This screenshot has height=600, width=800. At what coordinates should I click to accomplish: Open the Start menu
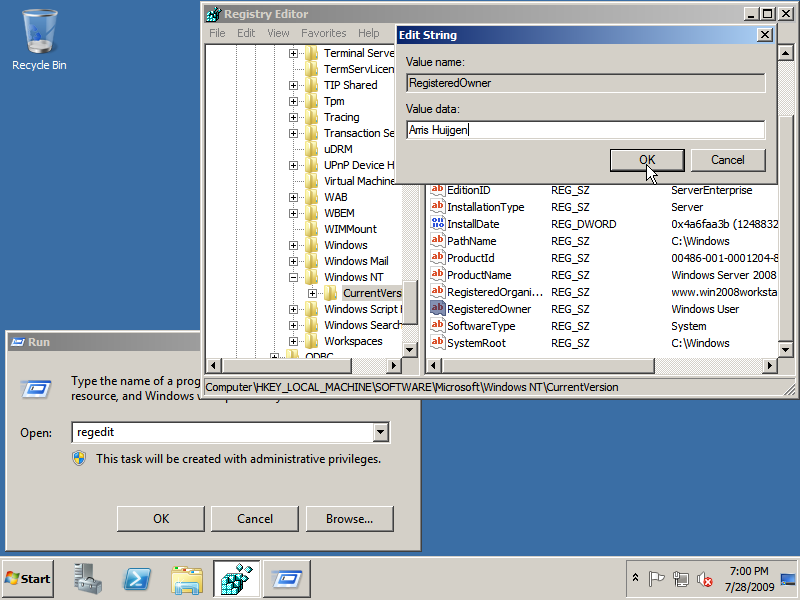point(28,579)
